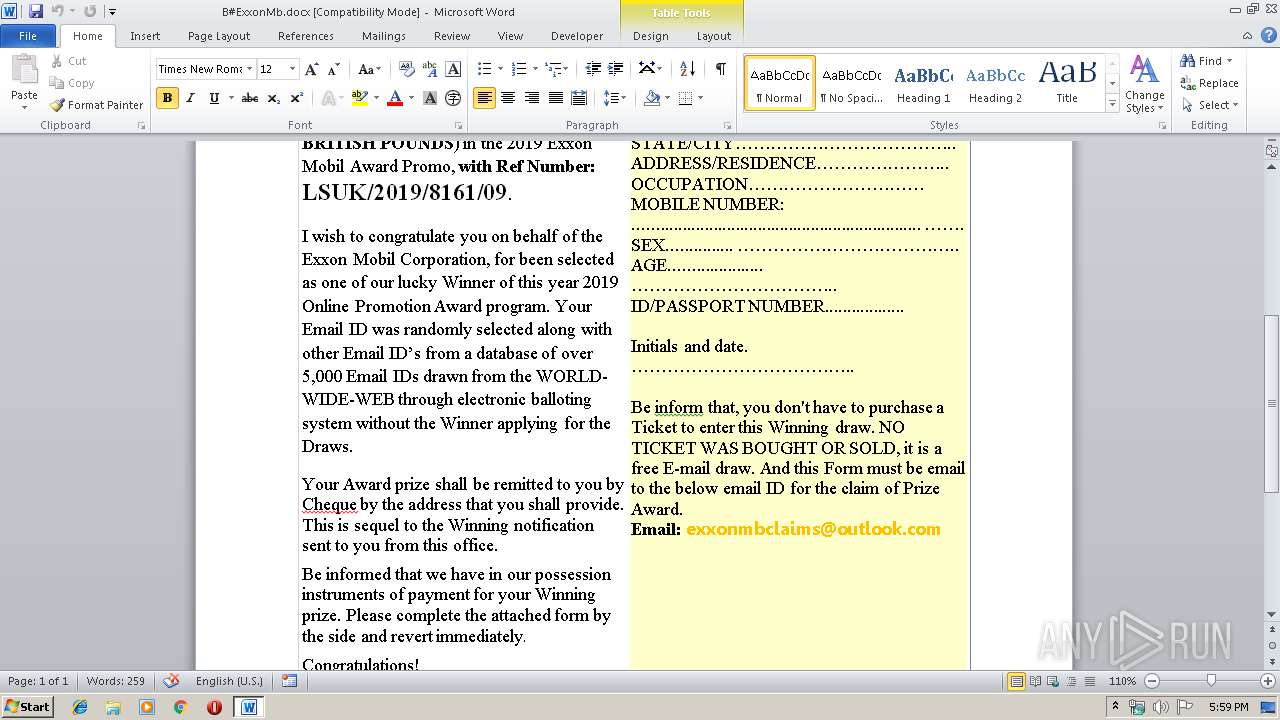Toggle Superscript formatting
The height and width of the screenshot is (720, 1280).
296,98
